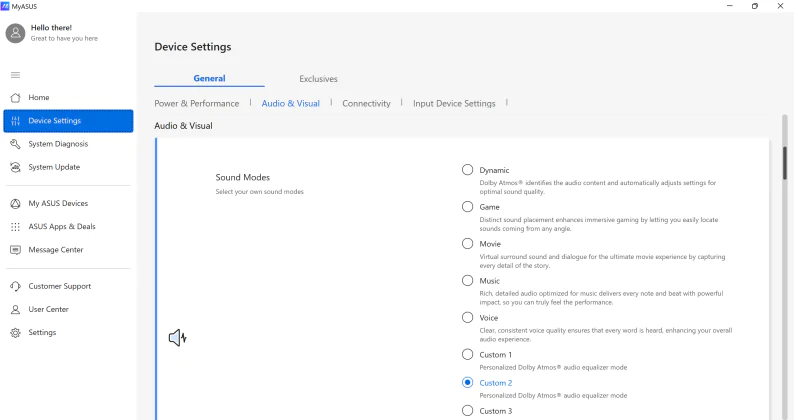The height and width of the screenshot is (420, 794).
Task: Select the Custom 3 sound mode
Action: tap(467, 410)
